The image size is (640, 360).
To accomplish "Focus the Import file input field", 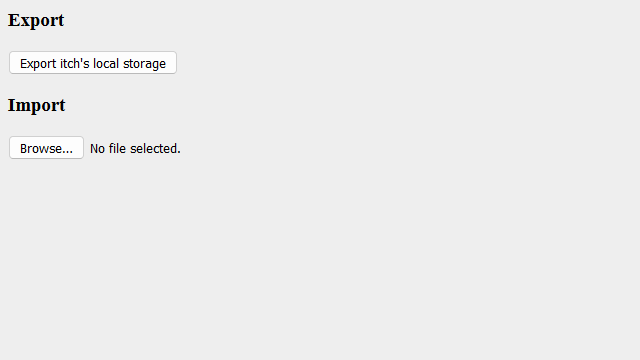I will [x=95, y=148].
